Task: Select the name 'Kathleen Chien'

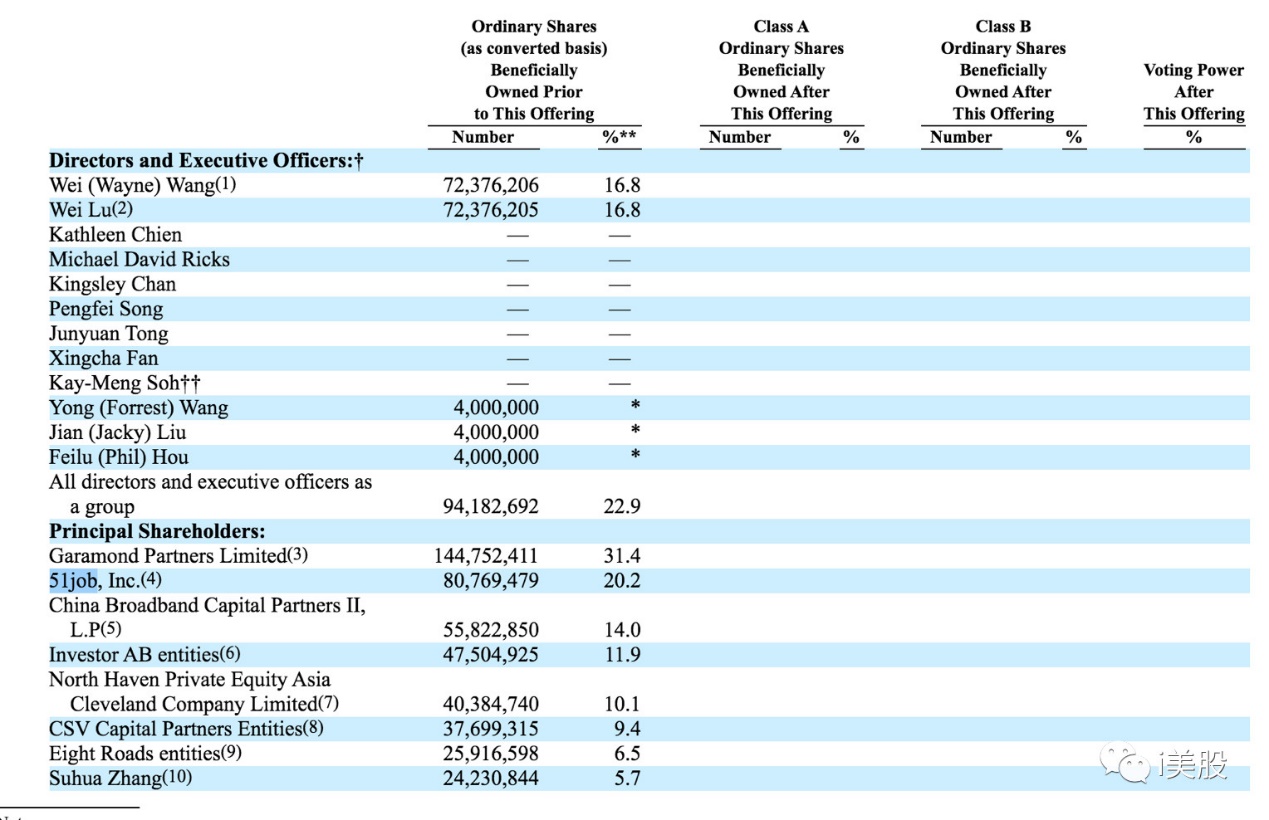Action: (116, 235)
